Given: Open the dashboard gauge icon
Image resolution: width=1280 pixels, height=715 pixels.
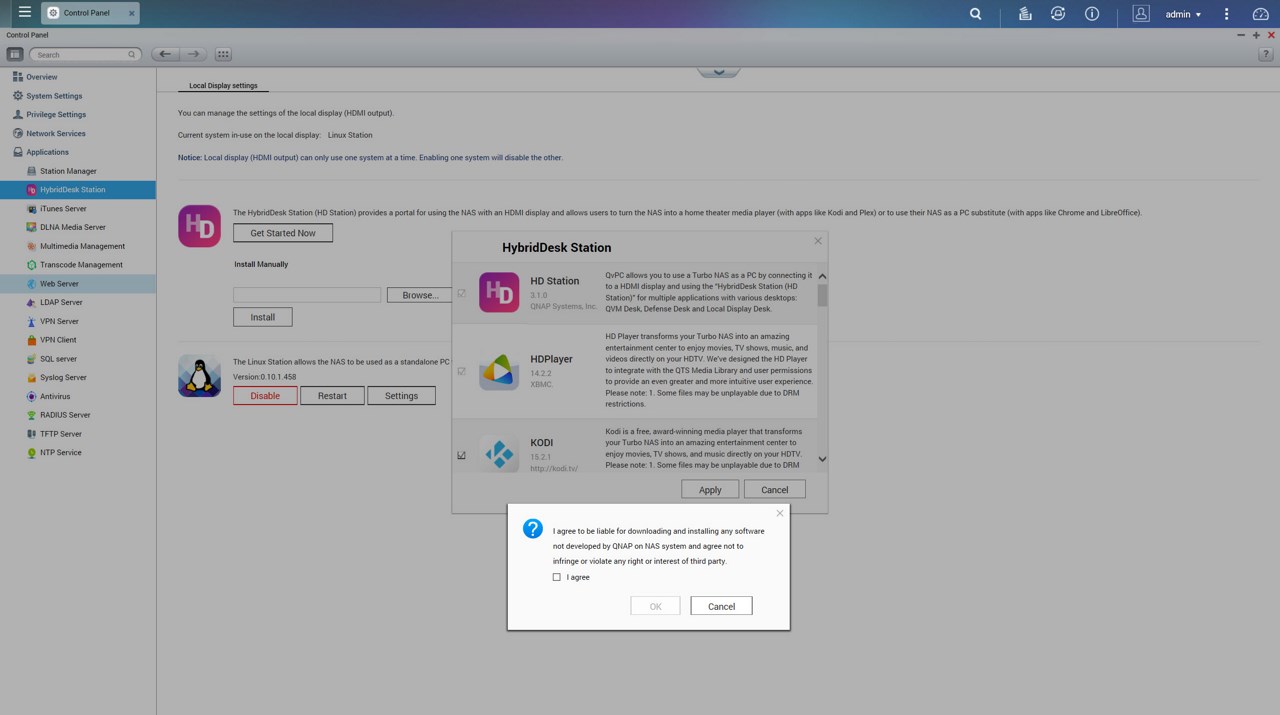Looking at the screenshot, I should tap(1260, 14).
